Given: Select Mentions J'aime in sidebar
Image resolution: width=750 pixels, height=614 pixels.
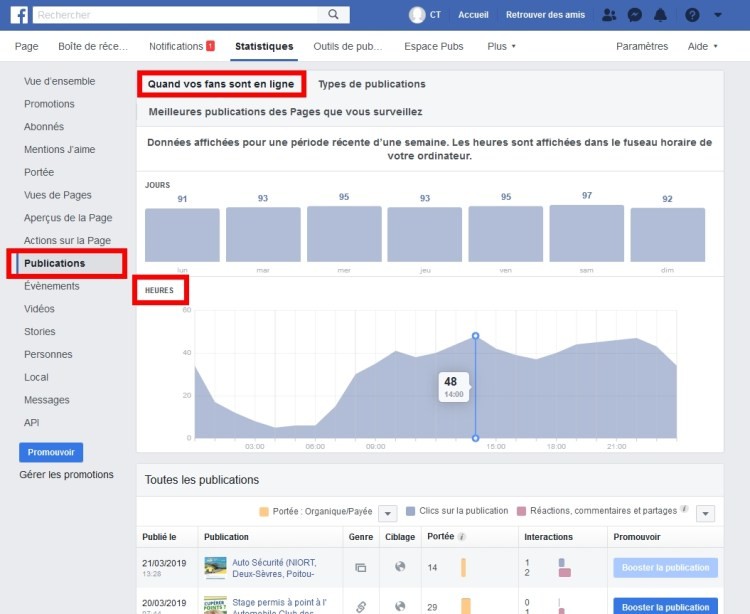Looking at the screenshot, I should [x=59, y=150].
